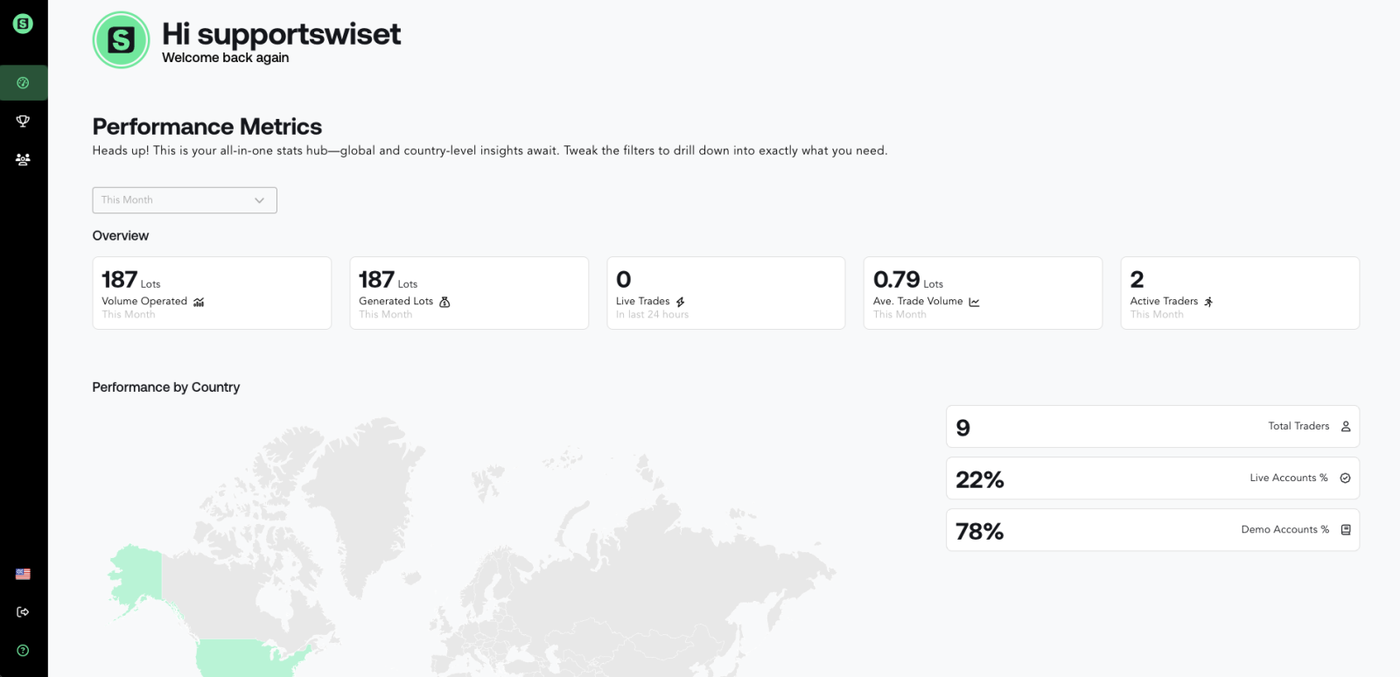Select the Volume Operated card
This screenshot has width=1400, height=677.
[212, 293]
